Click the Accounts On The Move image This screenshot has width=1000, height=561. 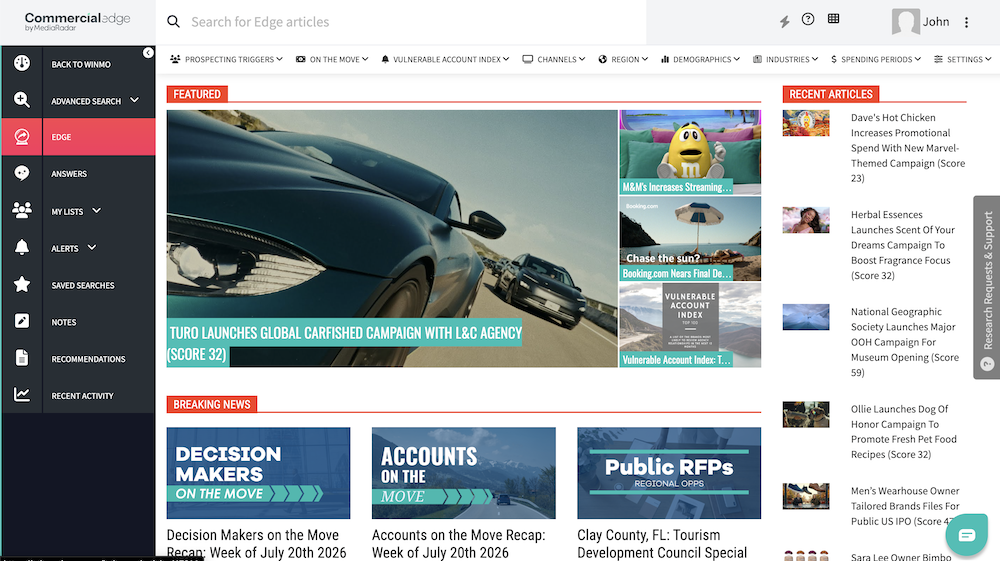pos(464,473)
